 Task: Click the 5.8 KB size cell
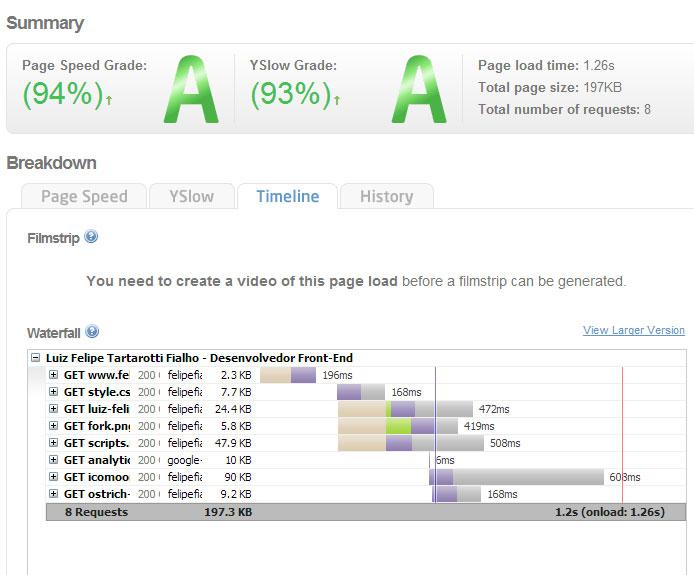click(236, 426)
